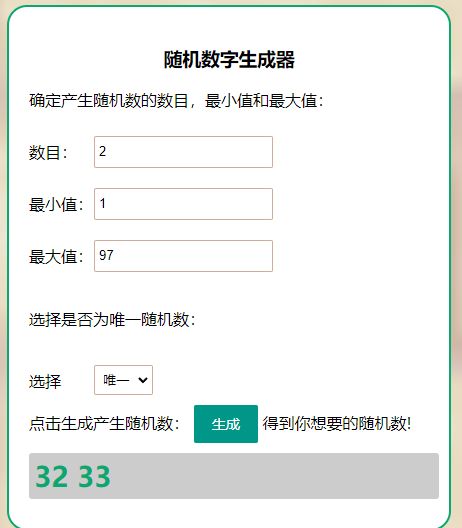Click the 最小值: field label
Screen dimensions: 462x528
(56, 204)
